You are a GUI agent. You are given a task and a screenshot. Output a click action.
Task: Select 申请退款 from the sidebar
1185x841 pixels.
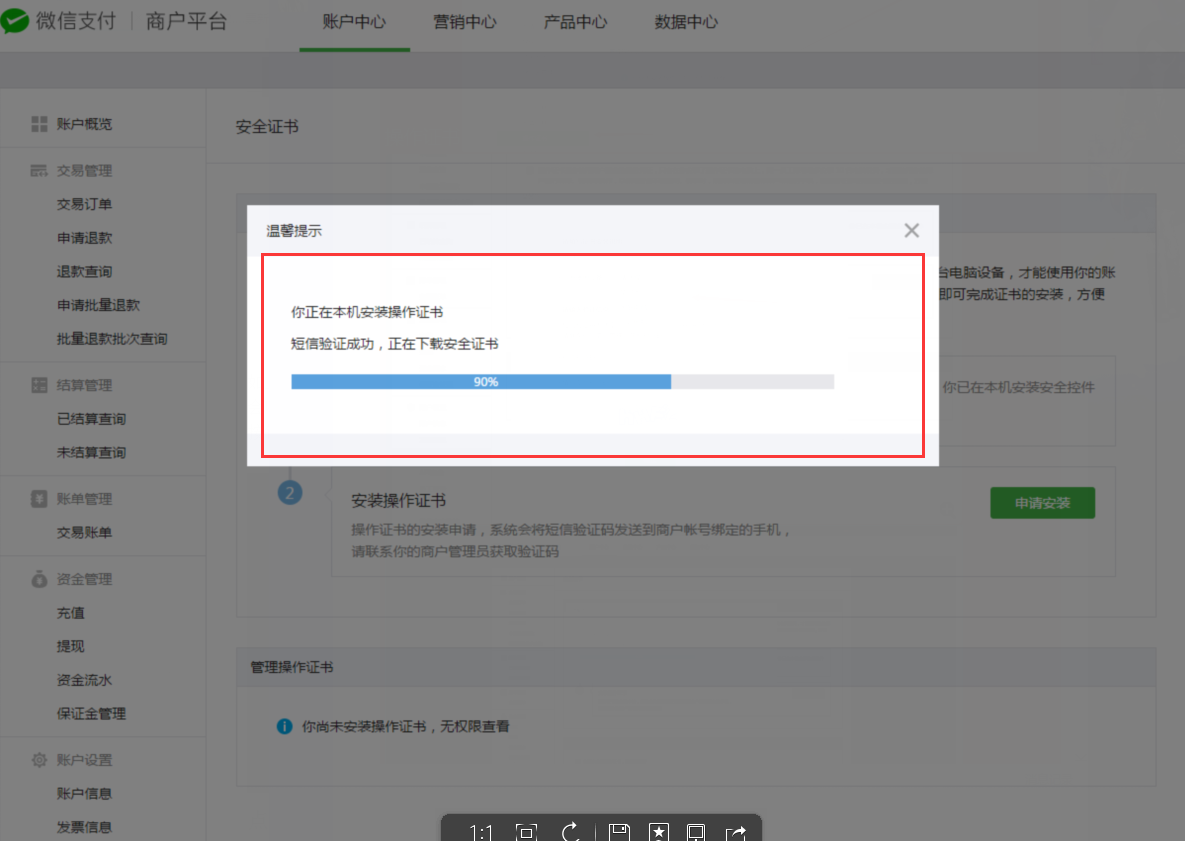(84, 238)
